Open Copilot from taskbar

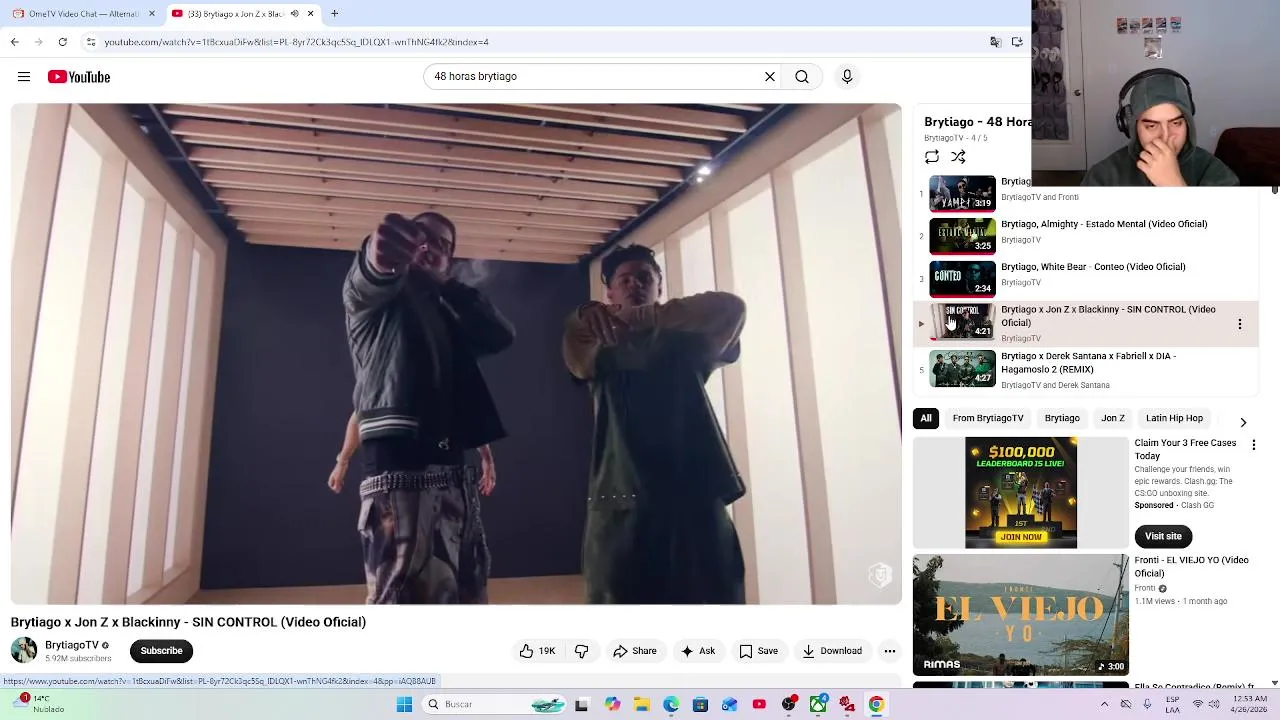click(x=612, y=704)
